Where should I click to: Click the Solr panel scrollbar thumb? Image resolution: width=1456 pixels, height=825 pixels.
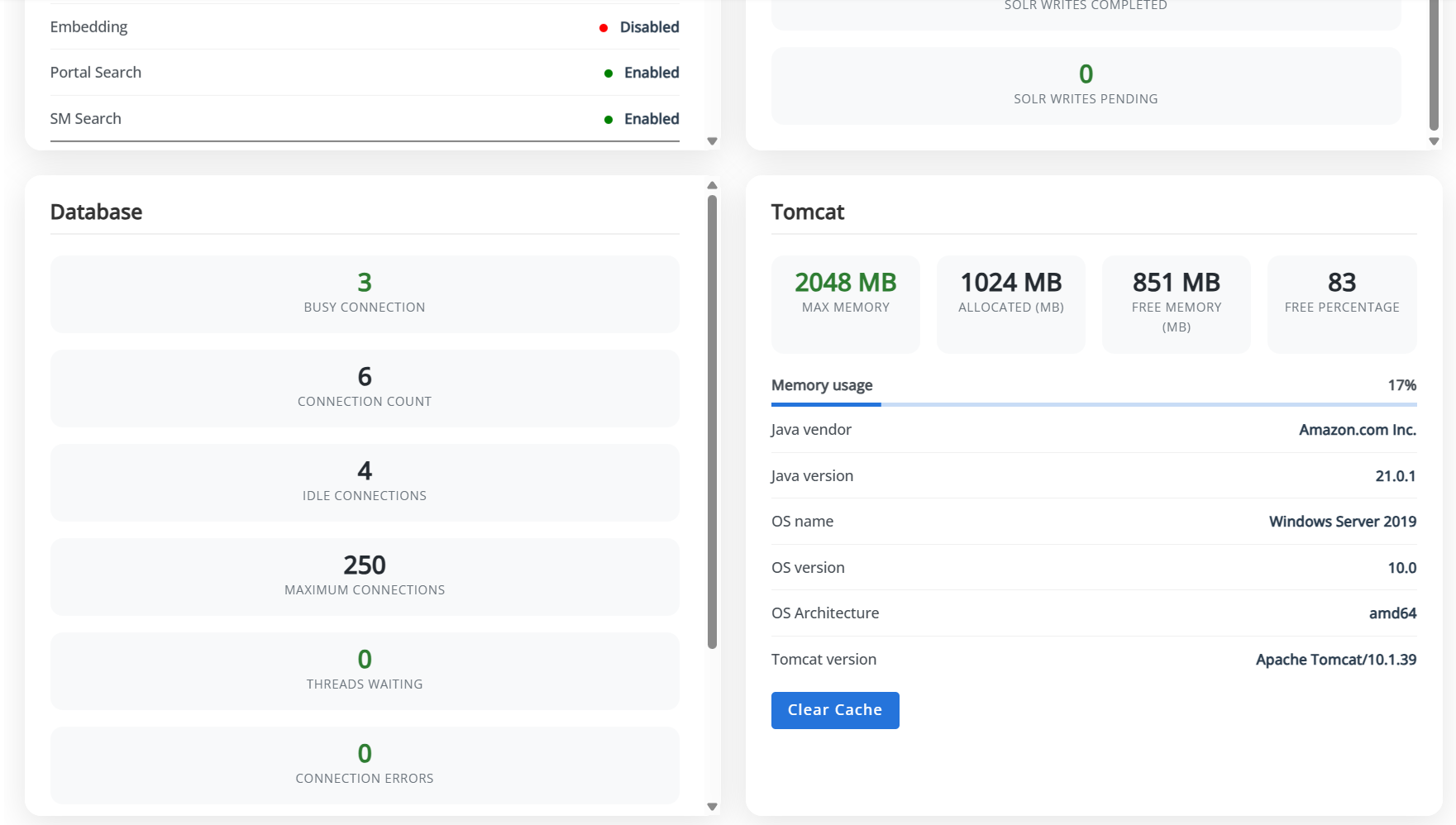(1434, 66)
